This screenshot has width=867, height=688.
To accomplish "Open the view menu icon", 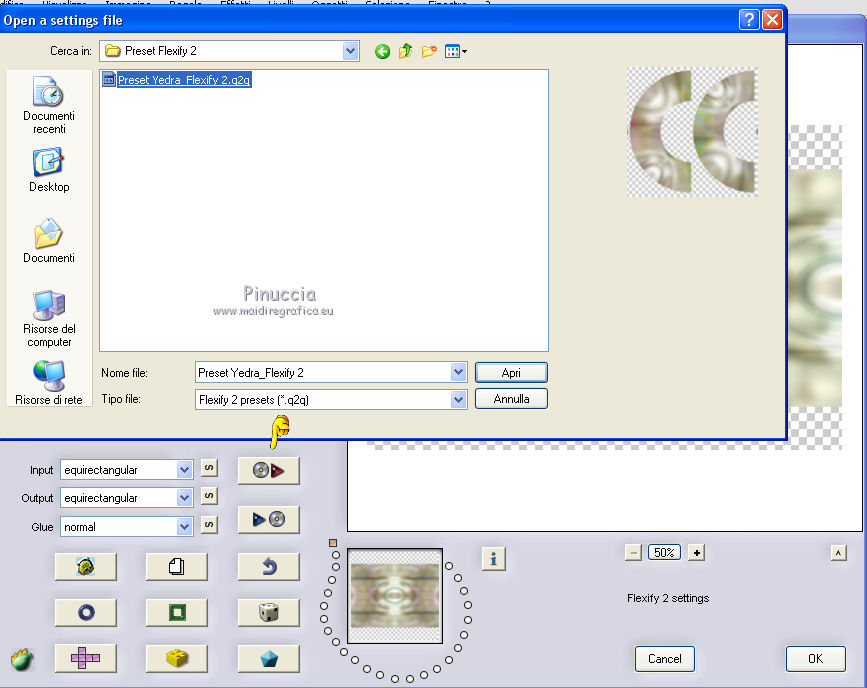I will (456, 51).
